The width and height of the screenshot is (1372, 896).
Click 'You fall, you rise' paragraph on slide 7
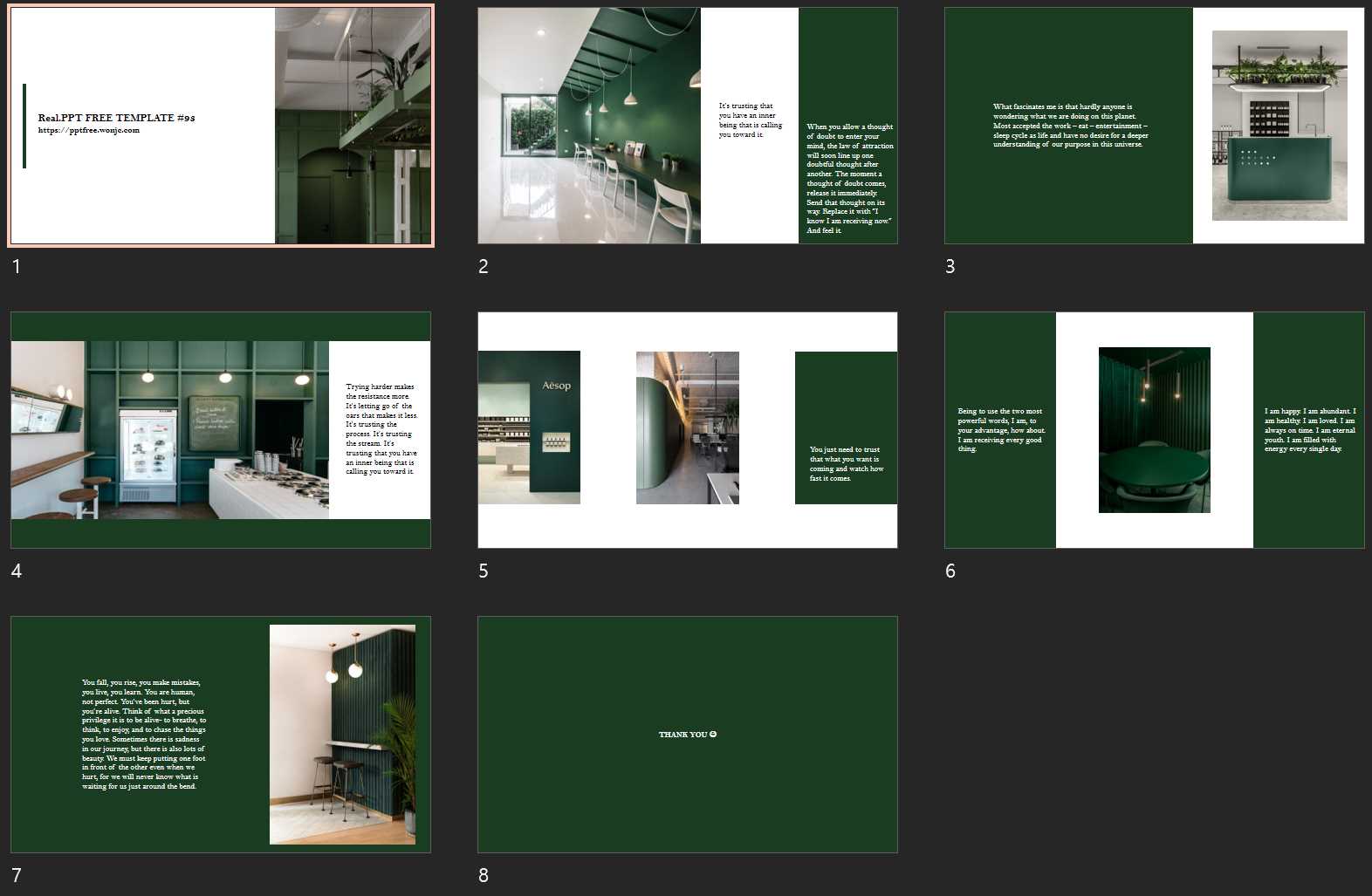pos(144,735)
